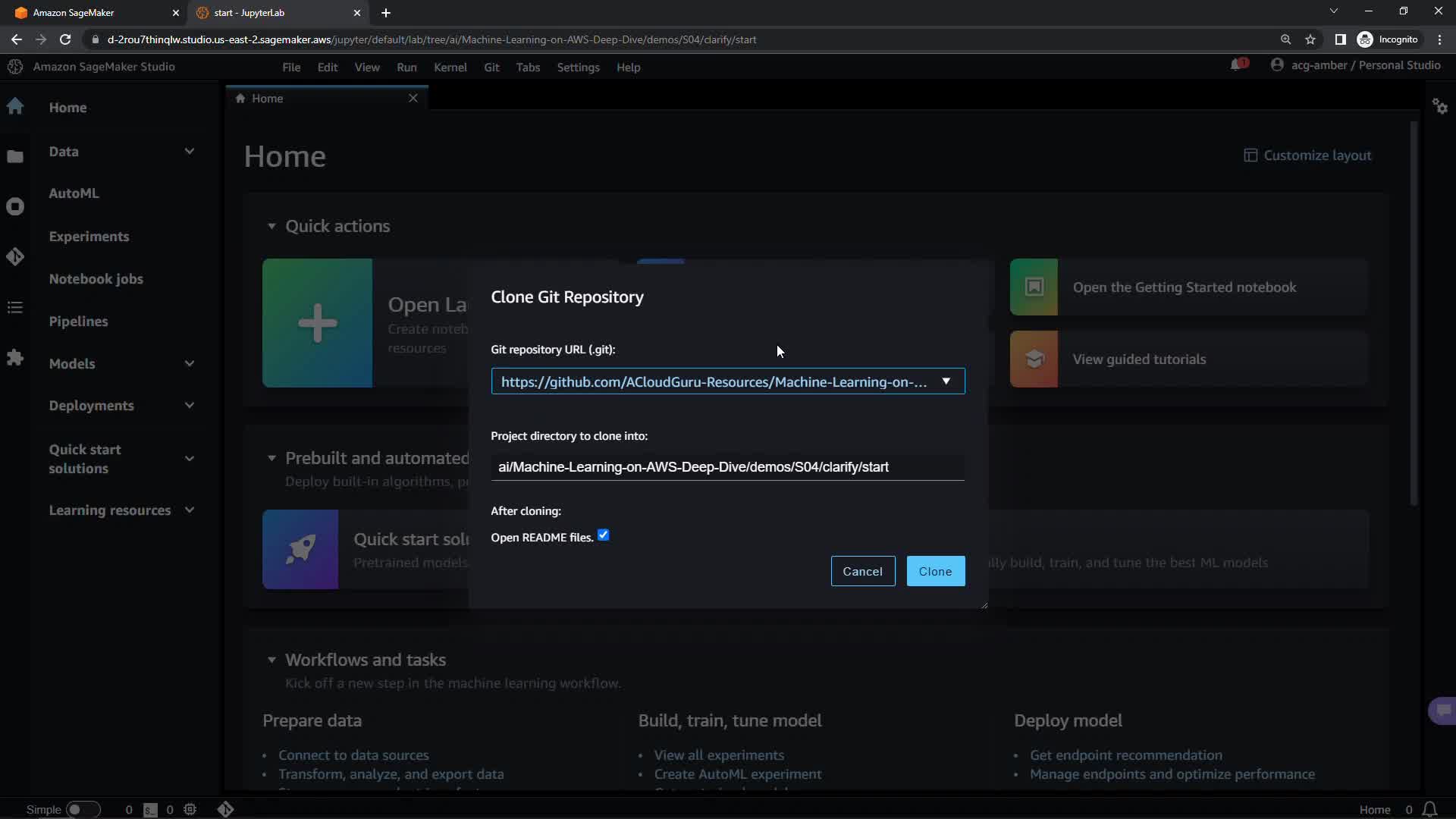Open the Table of Contents sidebar icon

(15, 307)
